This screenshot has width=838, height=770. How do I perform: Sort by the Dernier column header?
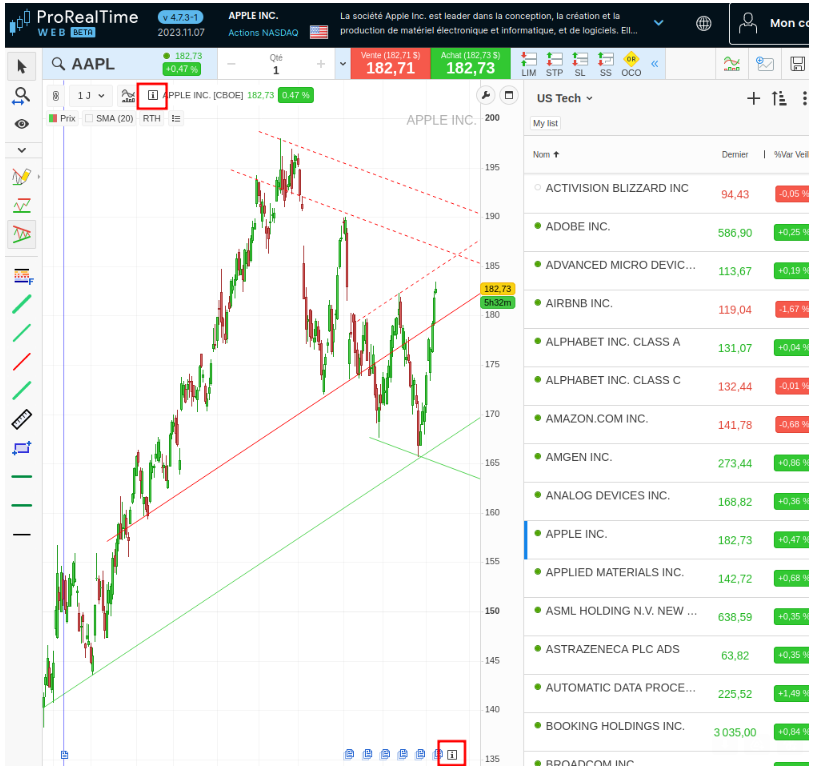tap(734, 154)
